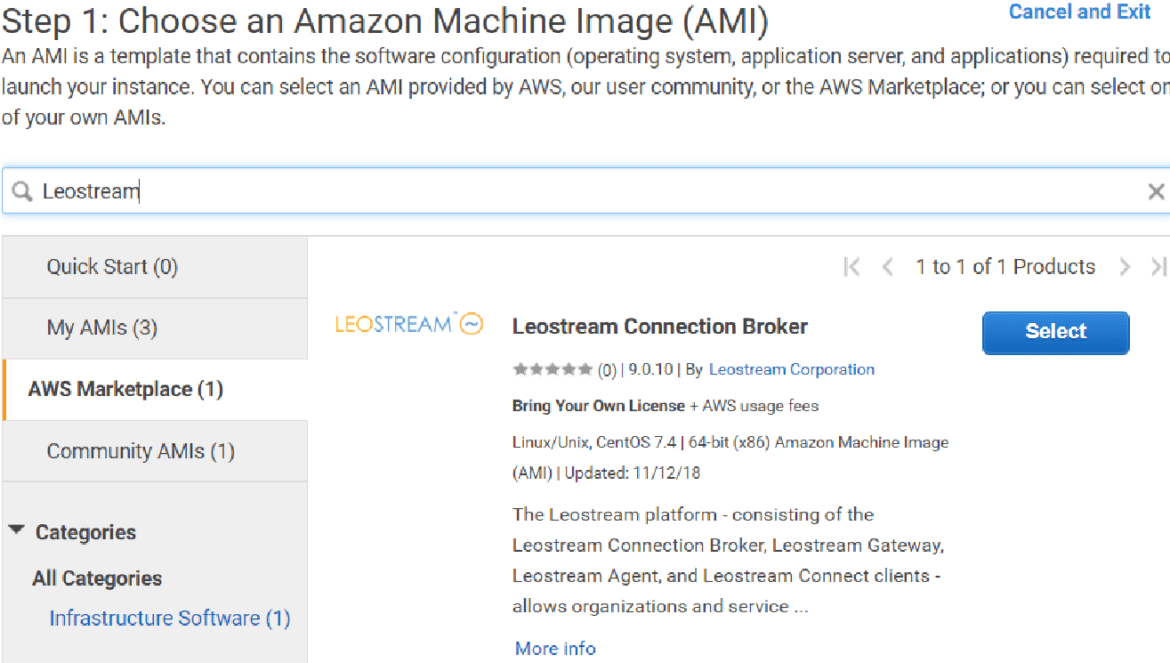Jump to last page of products
This screenshot has height=663, width=1170.
click(1159, 267)
